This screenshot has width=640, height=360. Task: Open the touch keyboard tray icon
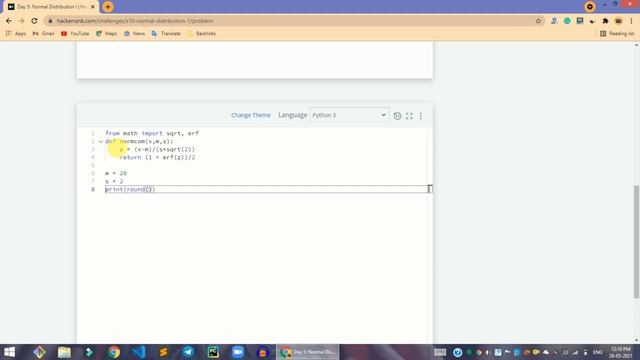(x=440, y=352)
